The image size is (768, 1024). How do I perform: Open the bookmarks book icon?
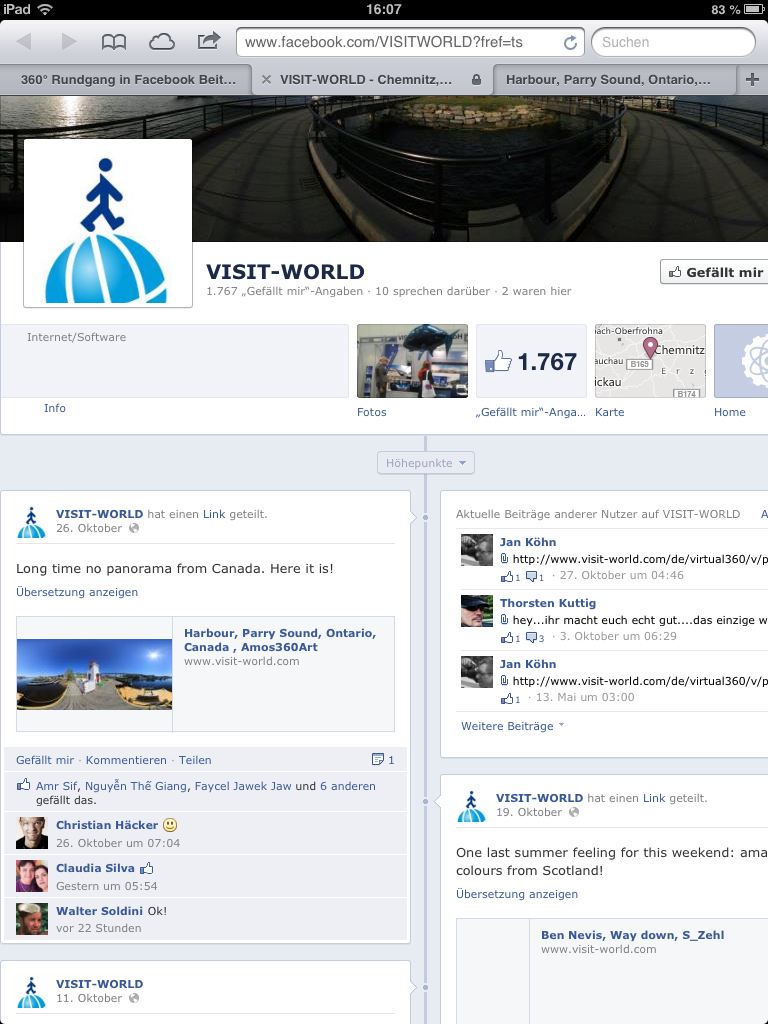(x=114, y=42)
